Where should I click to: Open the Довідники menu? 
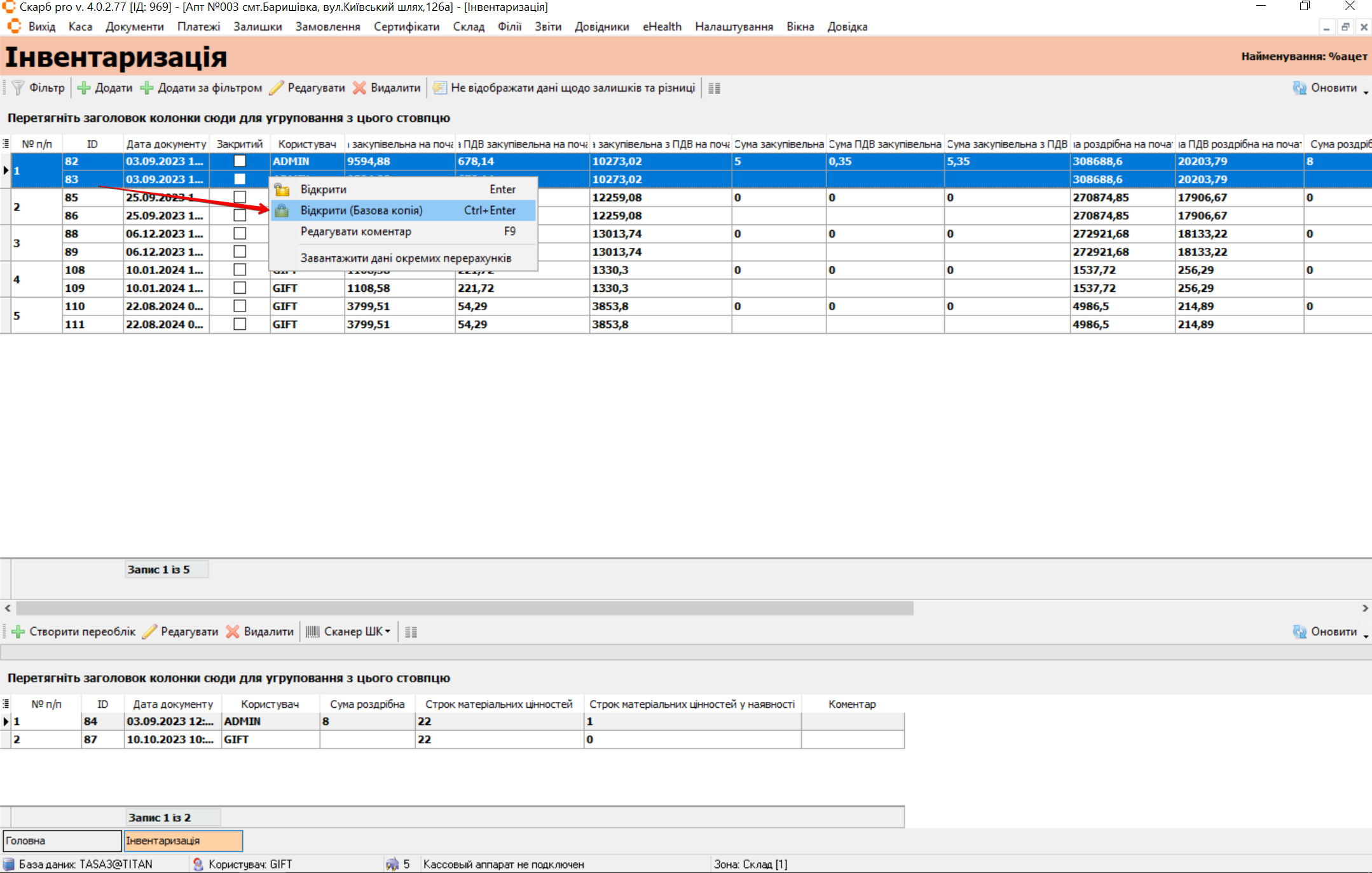click(601, 27)
